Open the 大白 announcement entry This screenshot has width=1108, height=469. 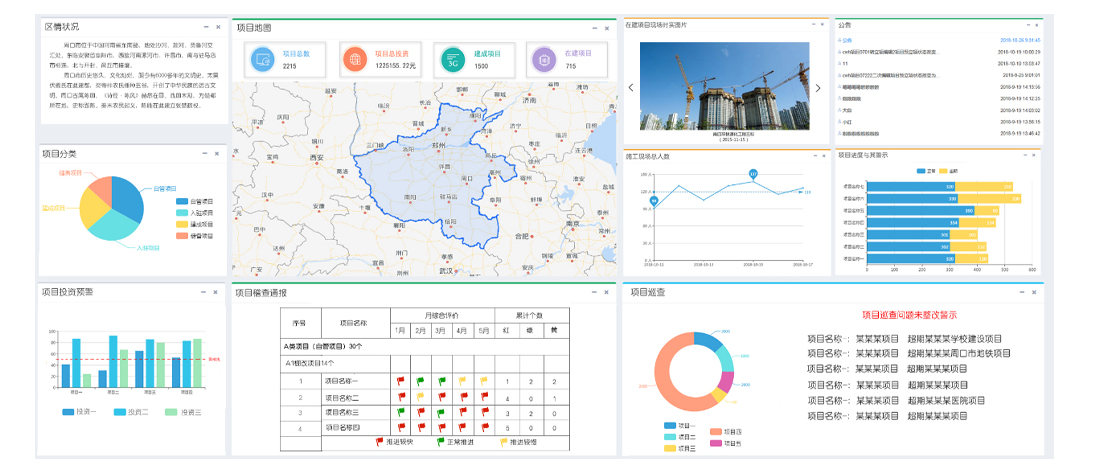tap(847, 110)
